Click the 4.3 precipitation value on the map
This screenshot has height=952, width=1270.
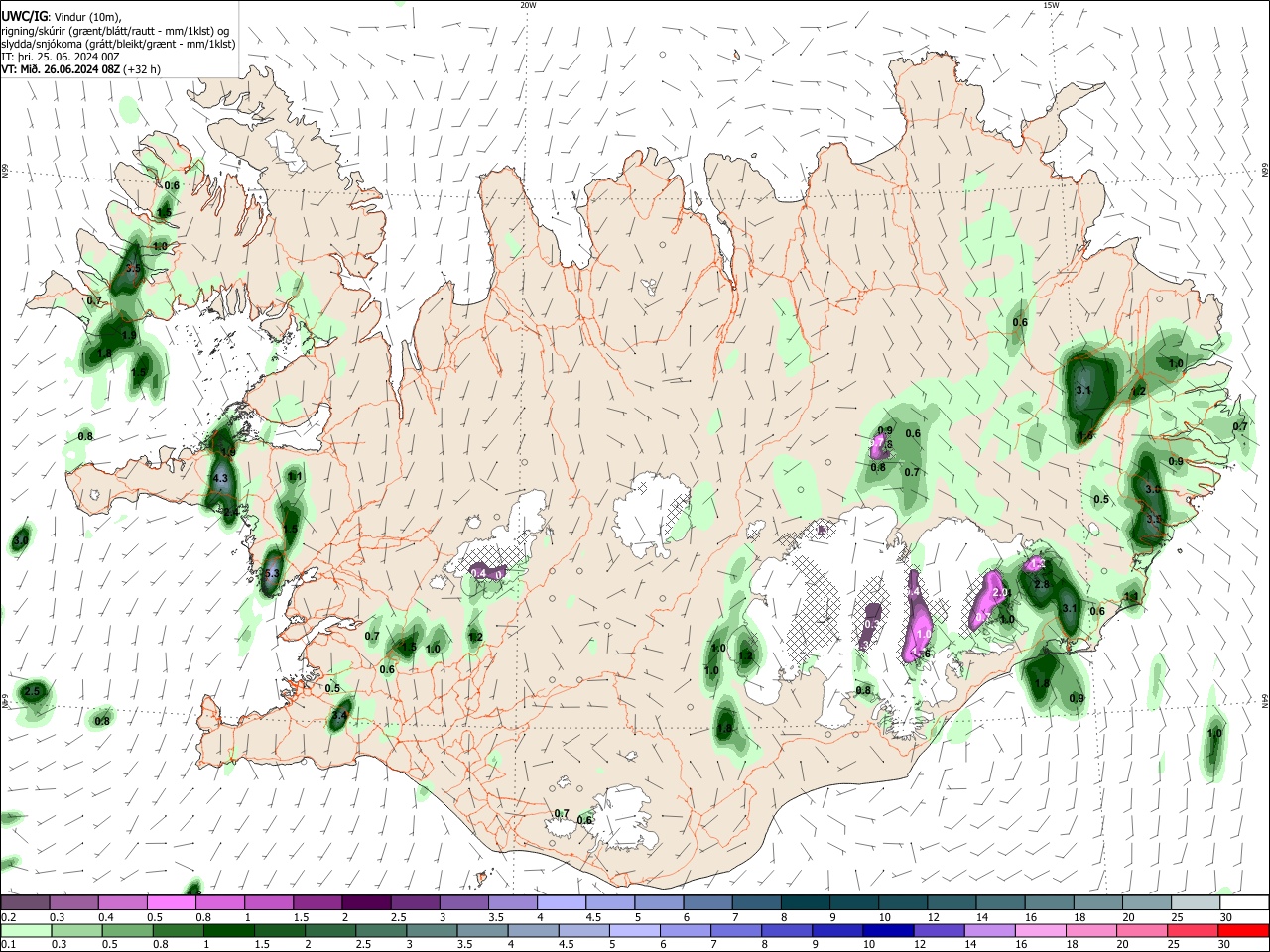pos(220,478)
